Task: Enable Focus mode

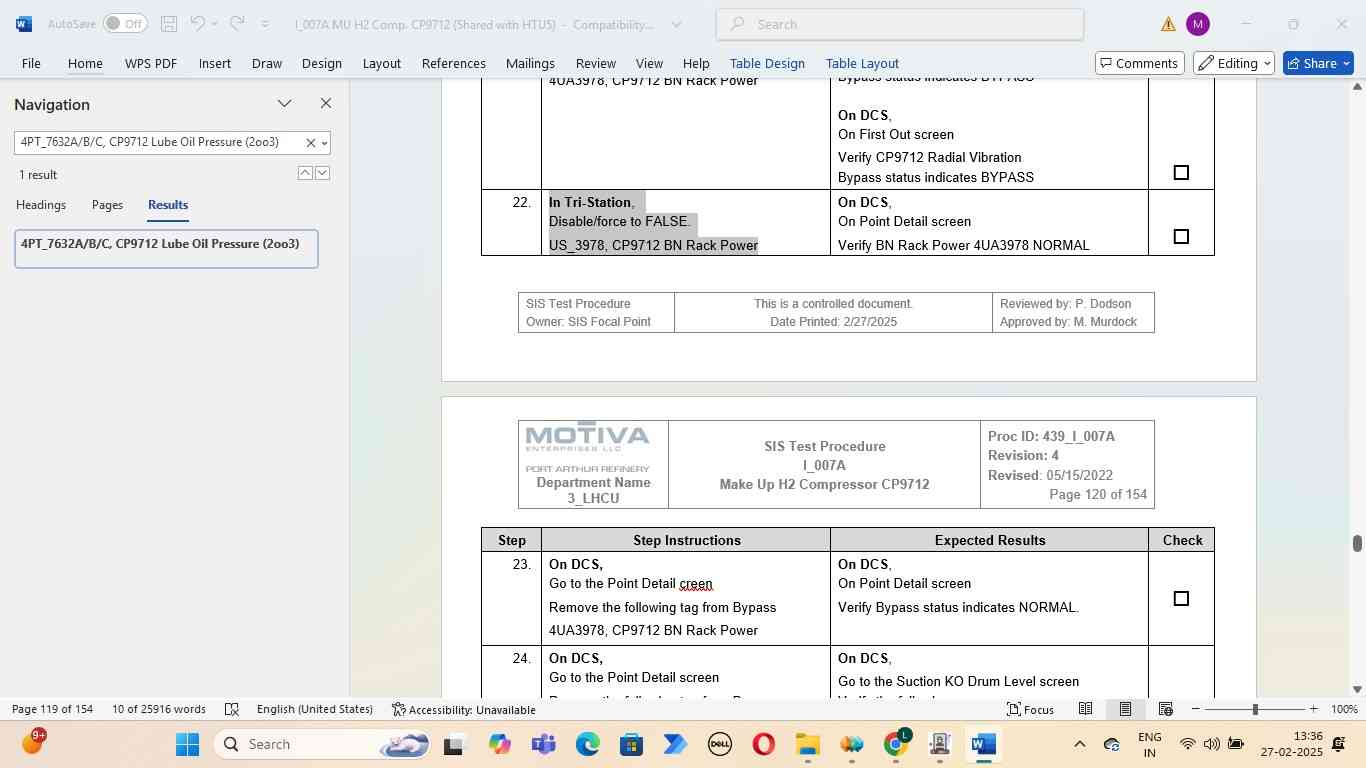Action: [x=1030, y=709]
